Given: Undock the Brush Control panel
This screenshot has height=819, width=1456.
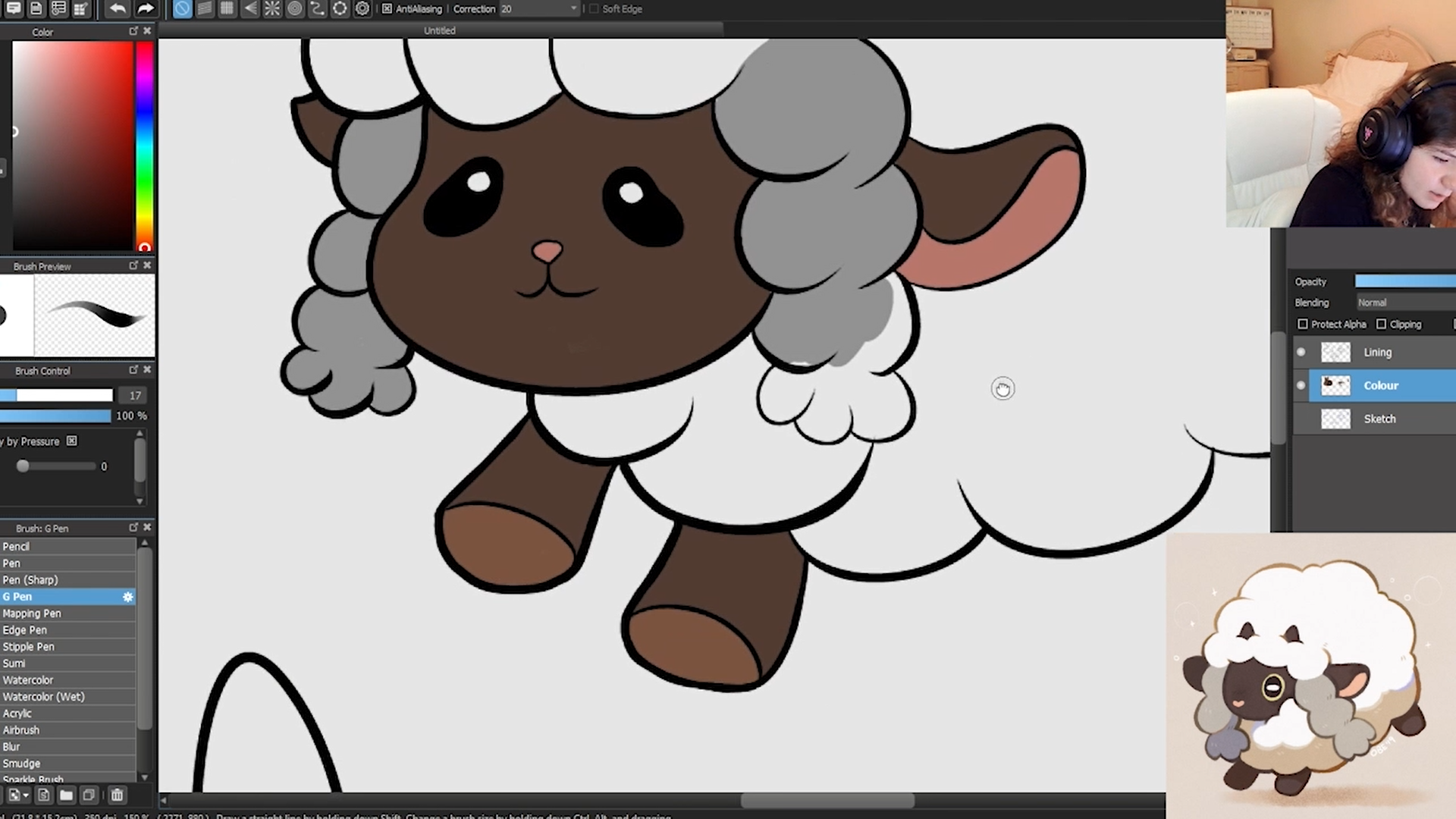Looking at the screenshot, I should point(133,370).
